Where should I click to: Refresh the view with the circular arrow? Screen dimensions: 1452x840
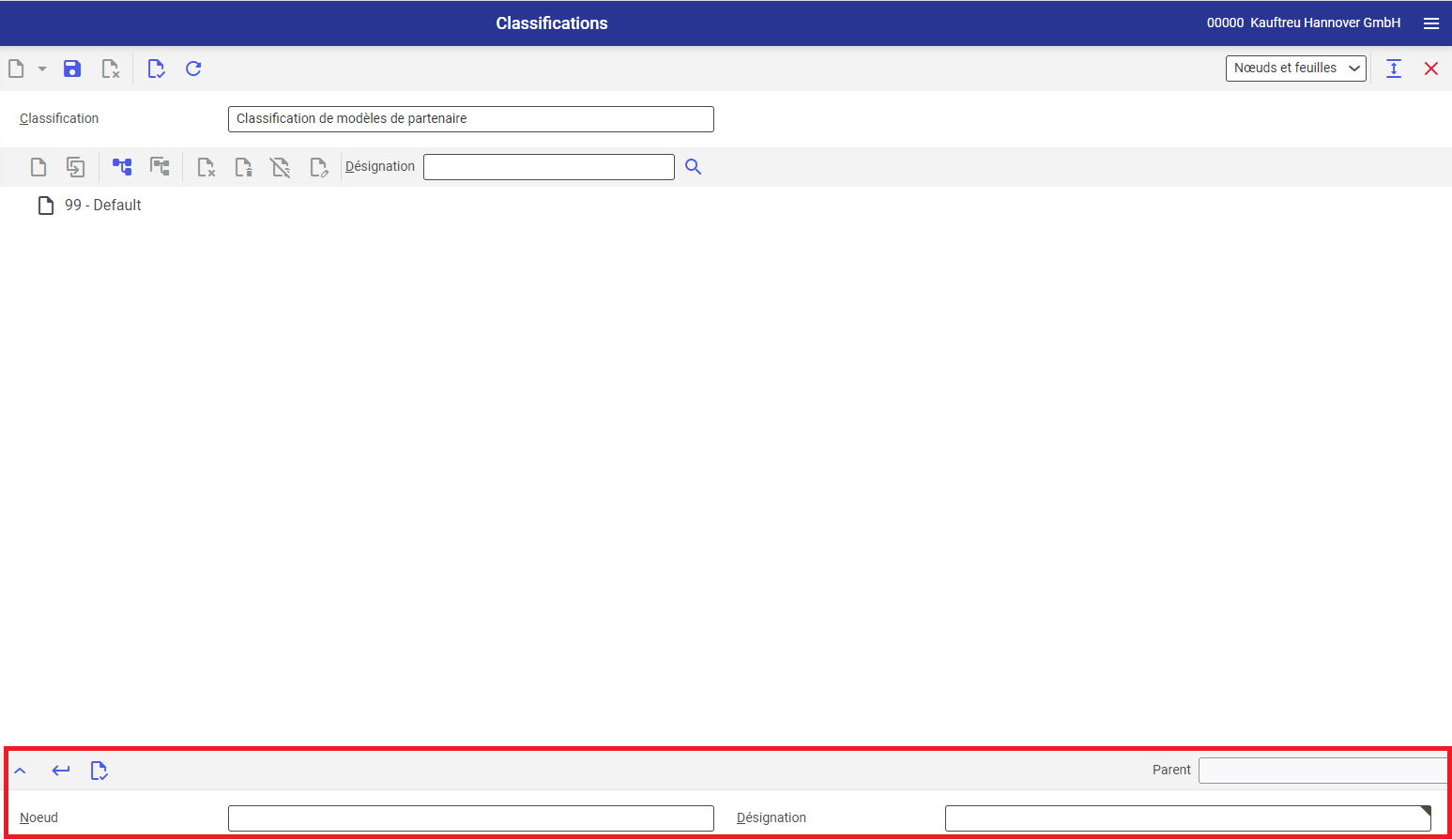point(193,69)
